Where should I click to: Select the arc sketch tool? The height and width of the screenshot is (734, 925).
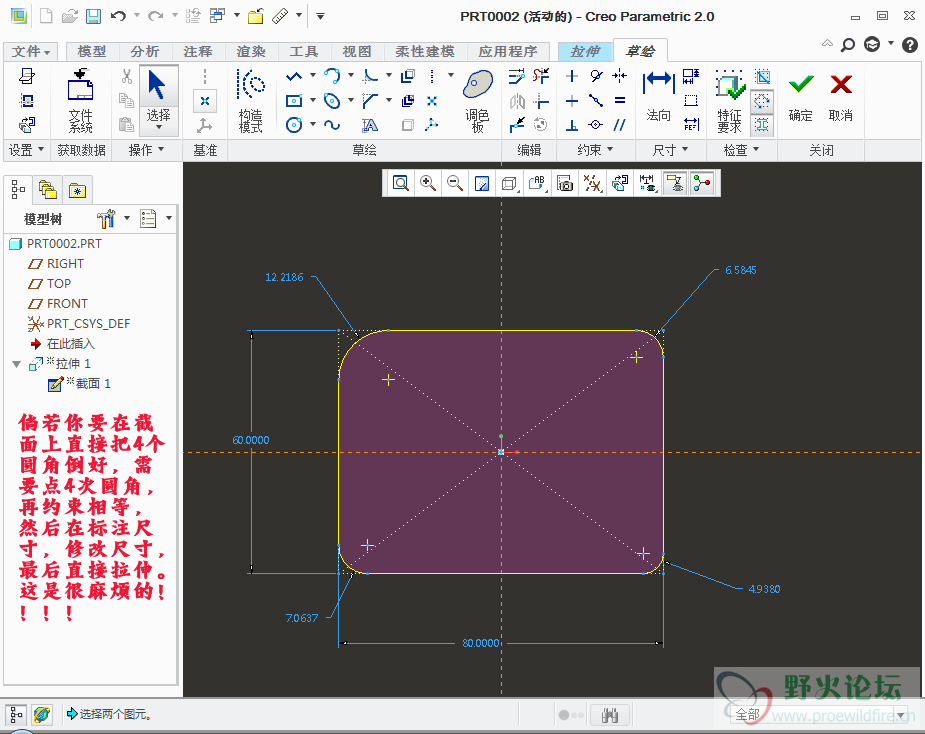coord(332,76)
